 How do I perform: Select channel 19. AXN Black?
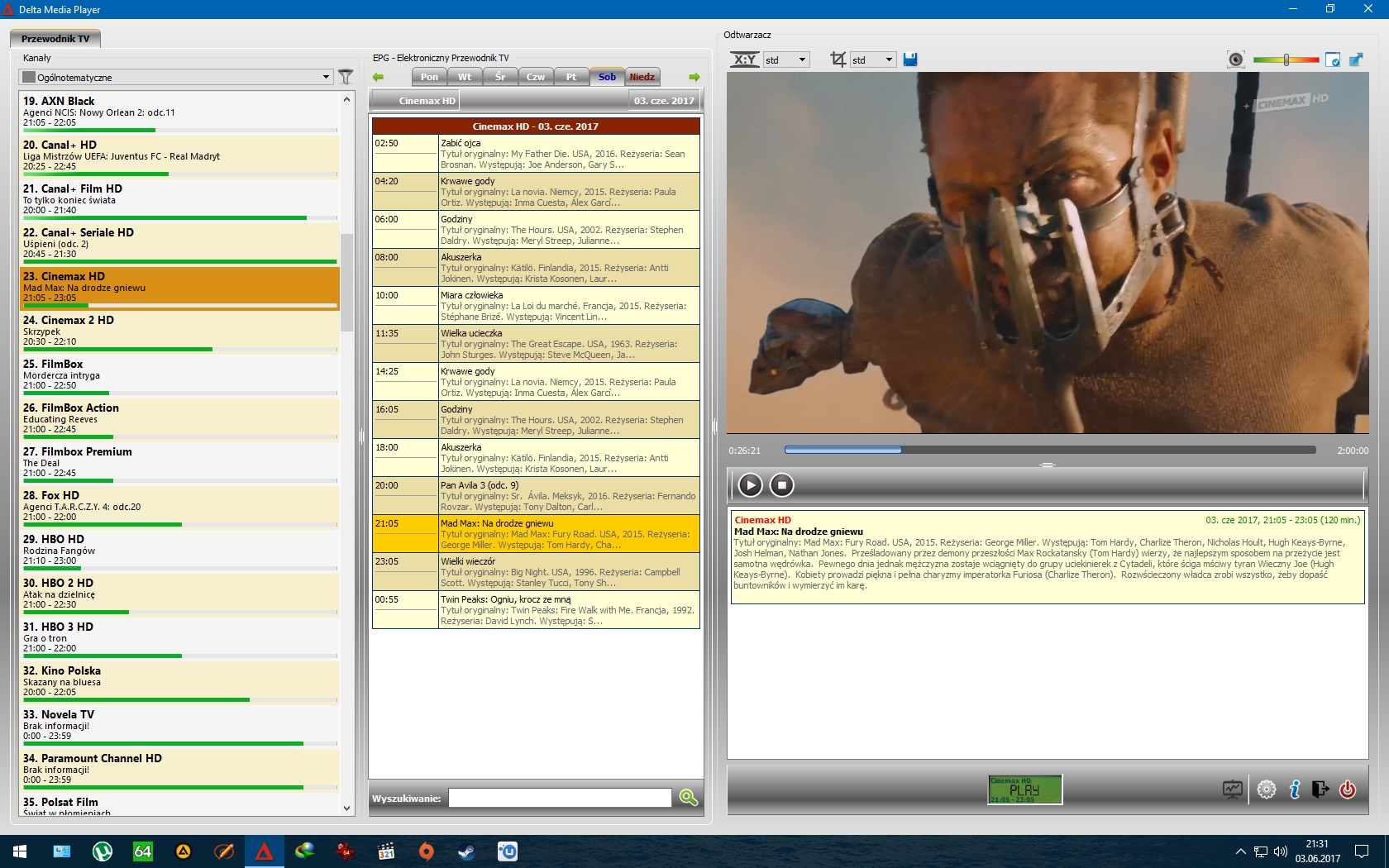(x=179, y=112)
